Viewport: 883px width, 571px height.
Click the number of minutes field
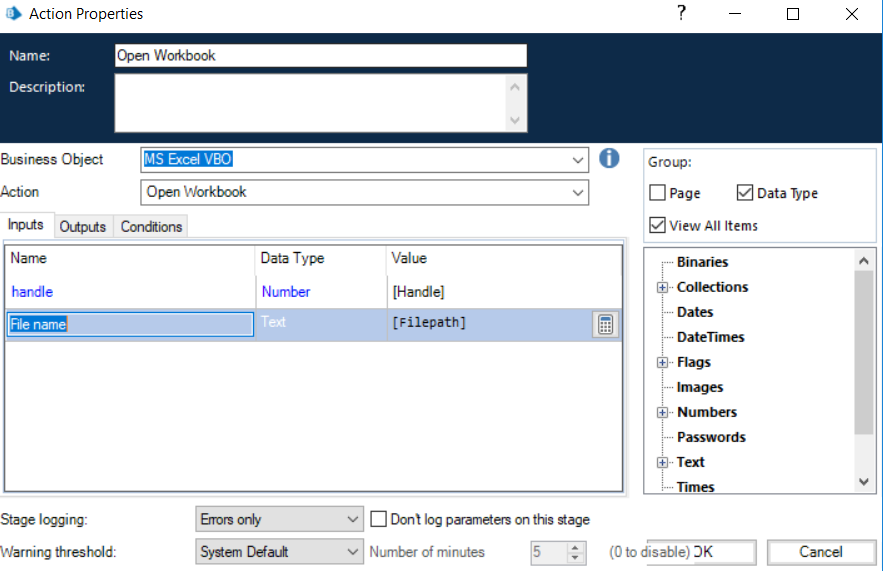[x=548, y=552]
